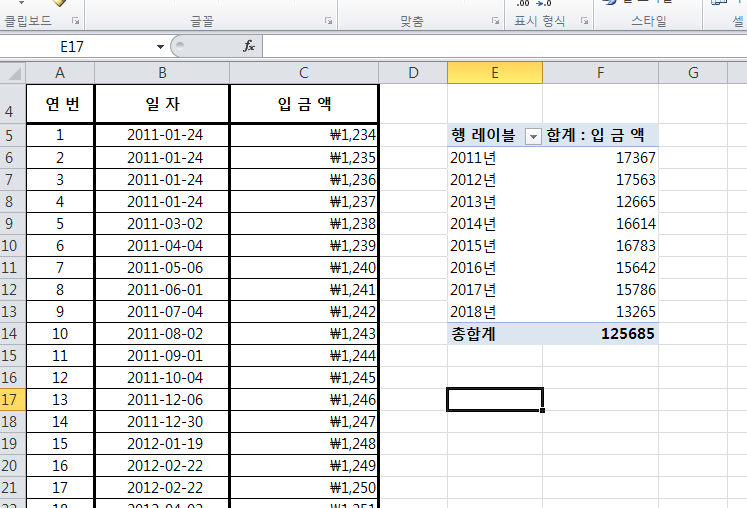
Task: Click the Insert Function fx button
Action: [249, 46]
